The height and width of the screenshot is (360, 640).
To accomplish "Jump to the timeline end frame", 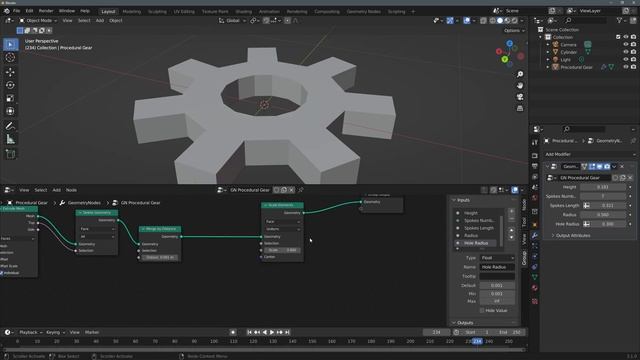I will 287,332.
